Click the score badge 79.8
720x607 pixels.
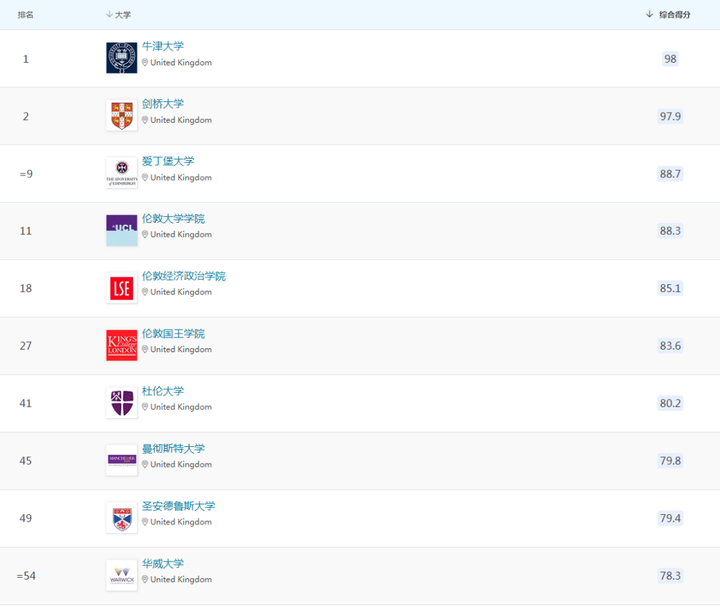click(670, 461)
